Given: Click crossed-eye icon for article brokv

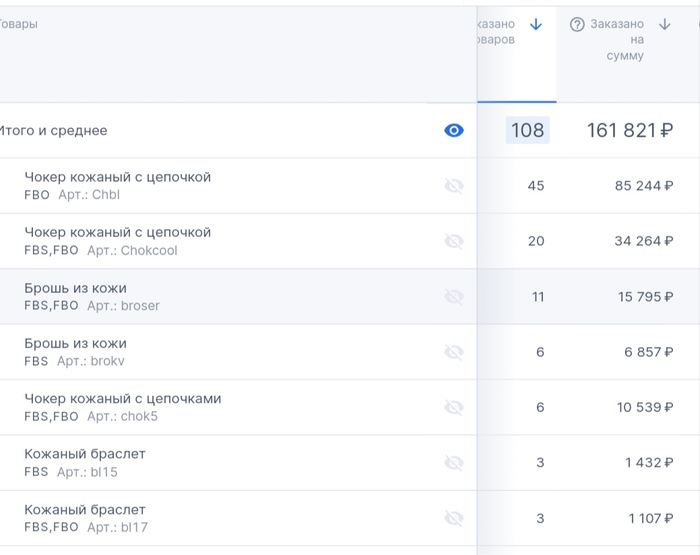Looking at the screenshot, I should click(454, 352).
